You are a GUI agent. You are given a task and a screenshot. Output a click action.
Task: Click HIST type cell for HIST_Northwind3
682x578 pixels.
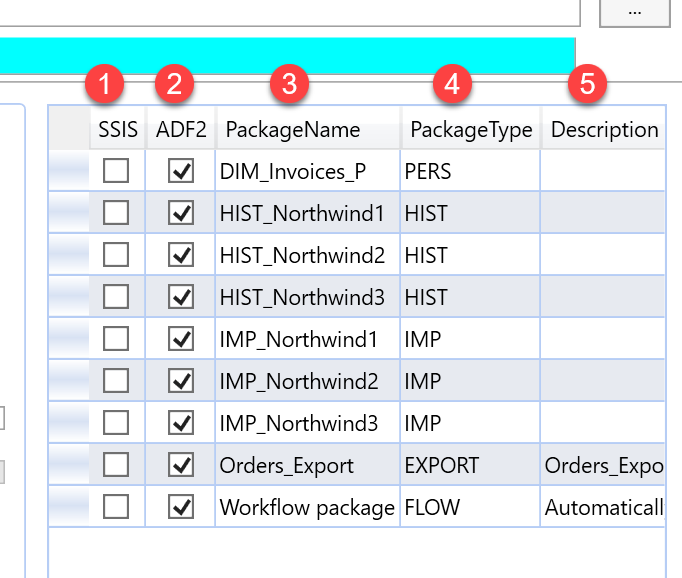point(470,297)
